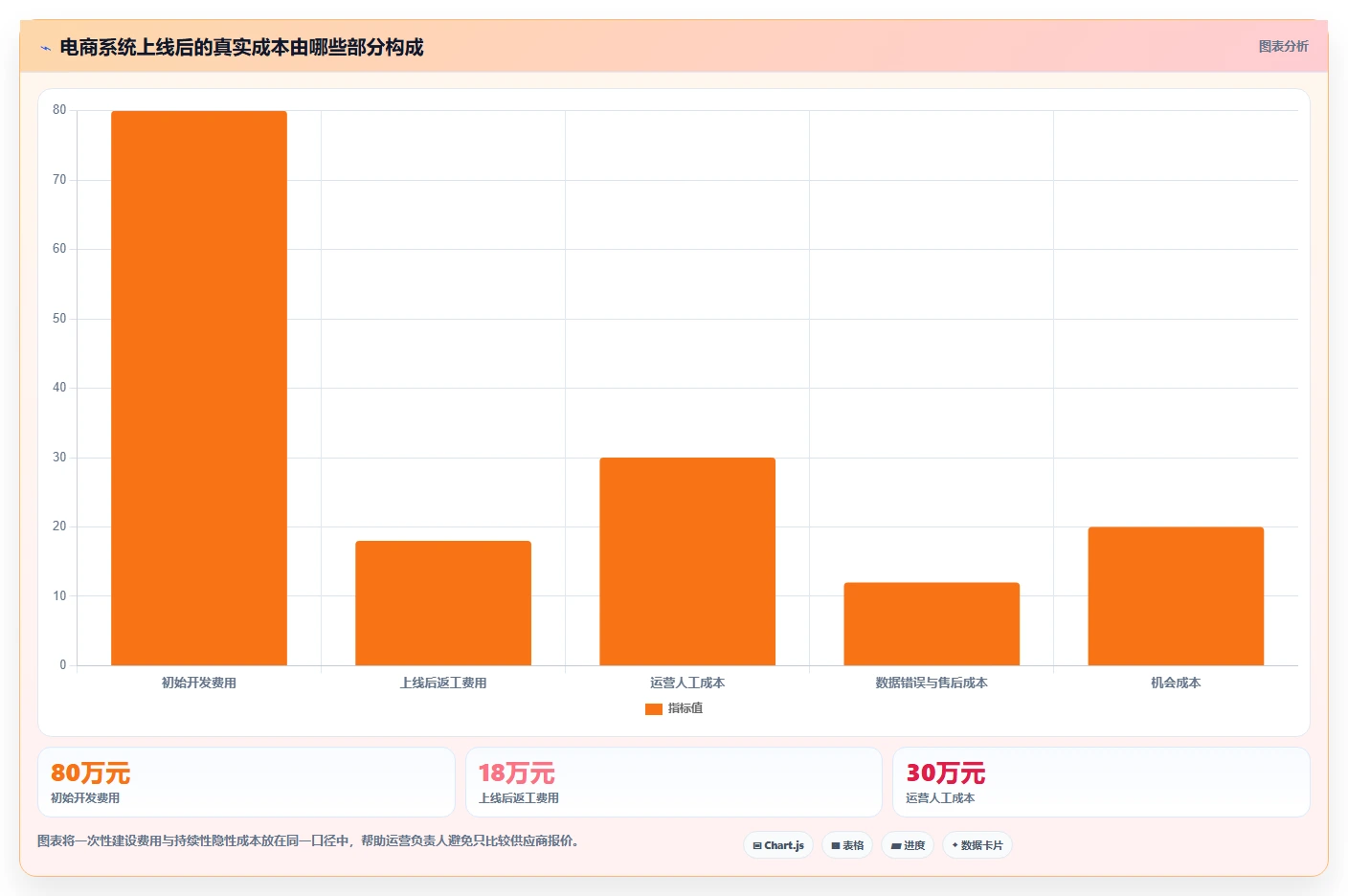Click the Chart.js tag chip
Viewport: 1348px width, 896px height.
click(778, 845)
